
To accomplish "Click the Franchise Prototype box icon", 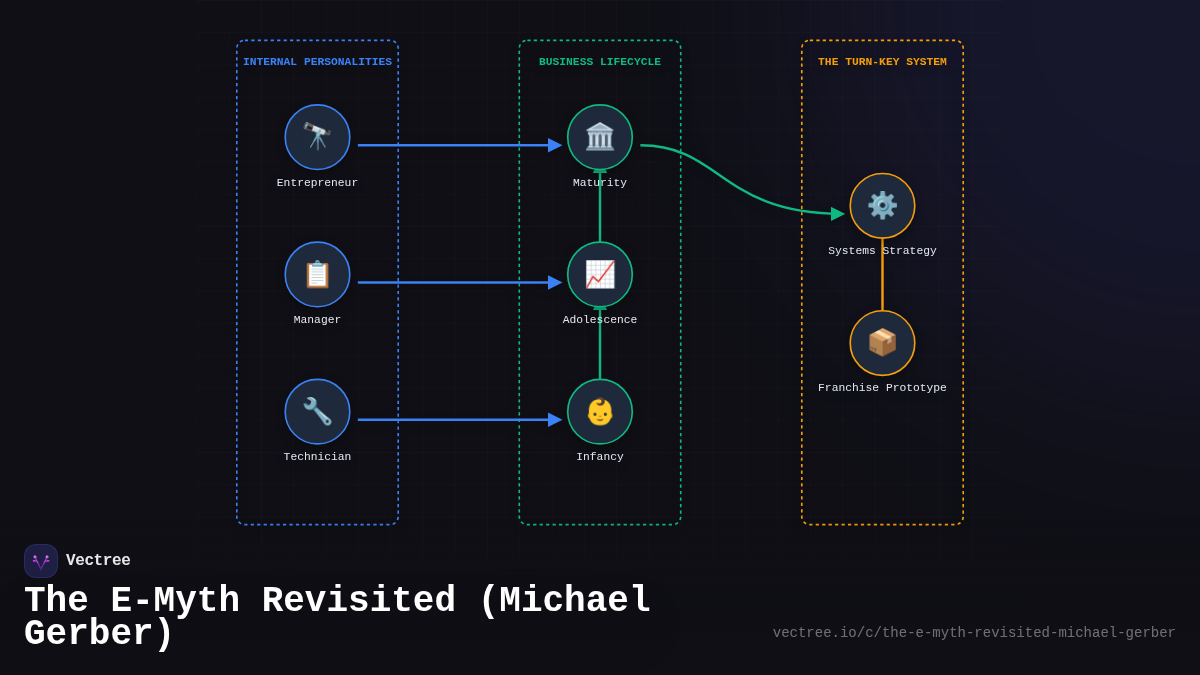I will 882,342.
